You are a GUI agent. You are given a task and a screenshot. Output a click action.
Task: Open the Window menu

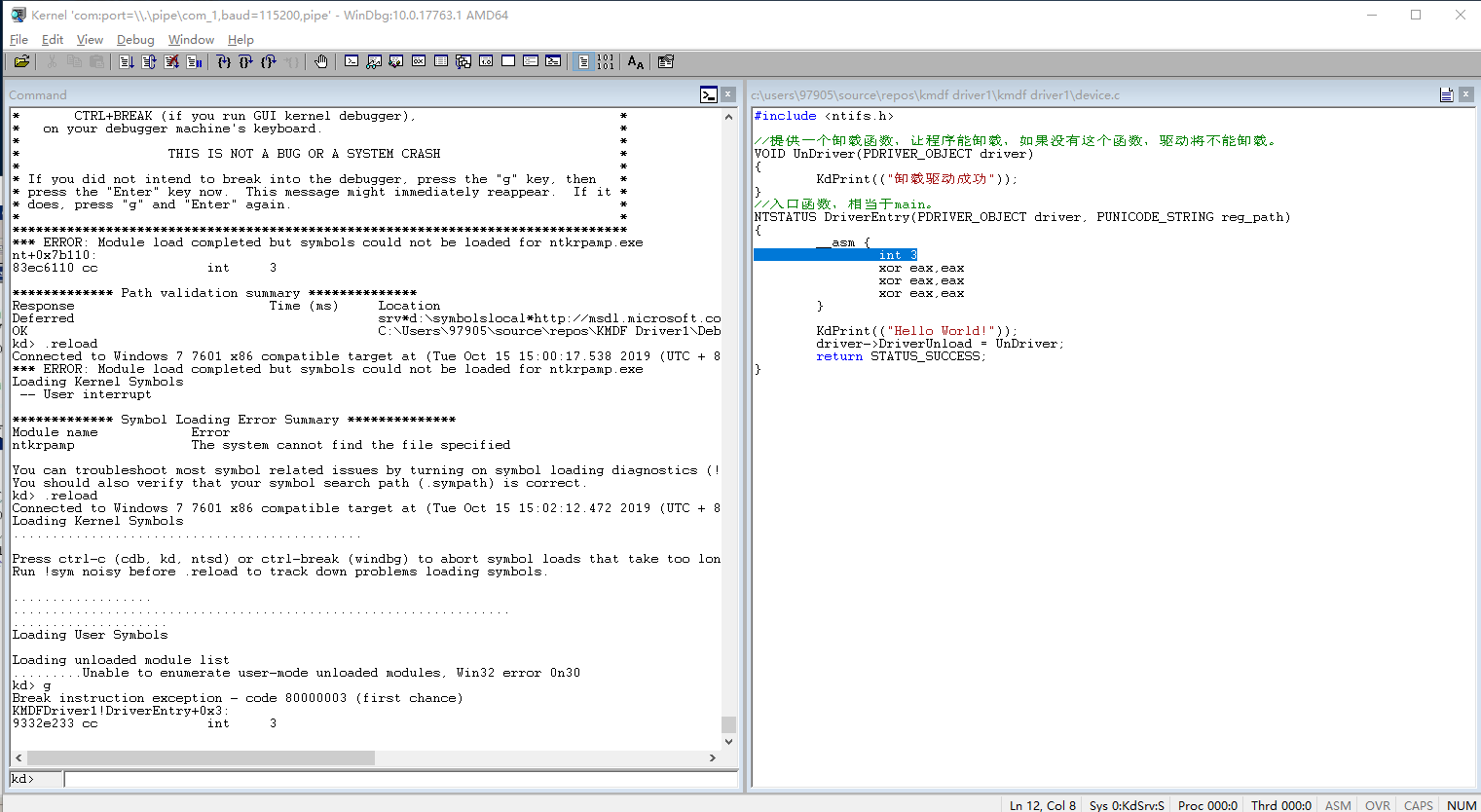(191, 40)
